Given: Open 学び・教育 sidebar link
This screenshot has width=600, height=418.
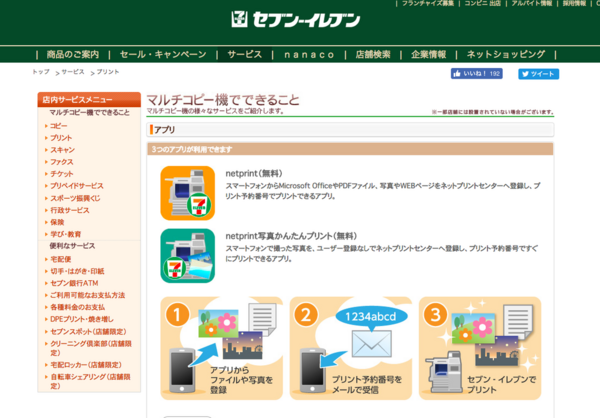Looking at the screenshot, I should pyautogui.click(x=65, y=234).
